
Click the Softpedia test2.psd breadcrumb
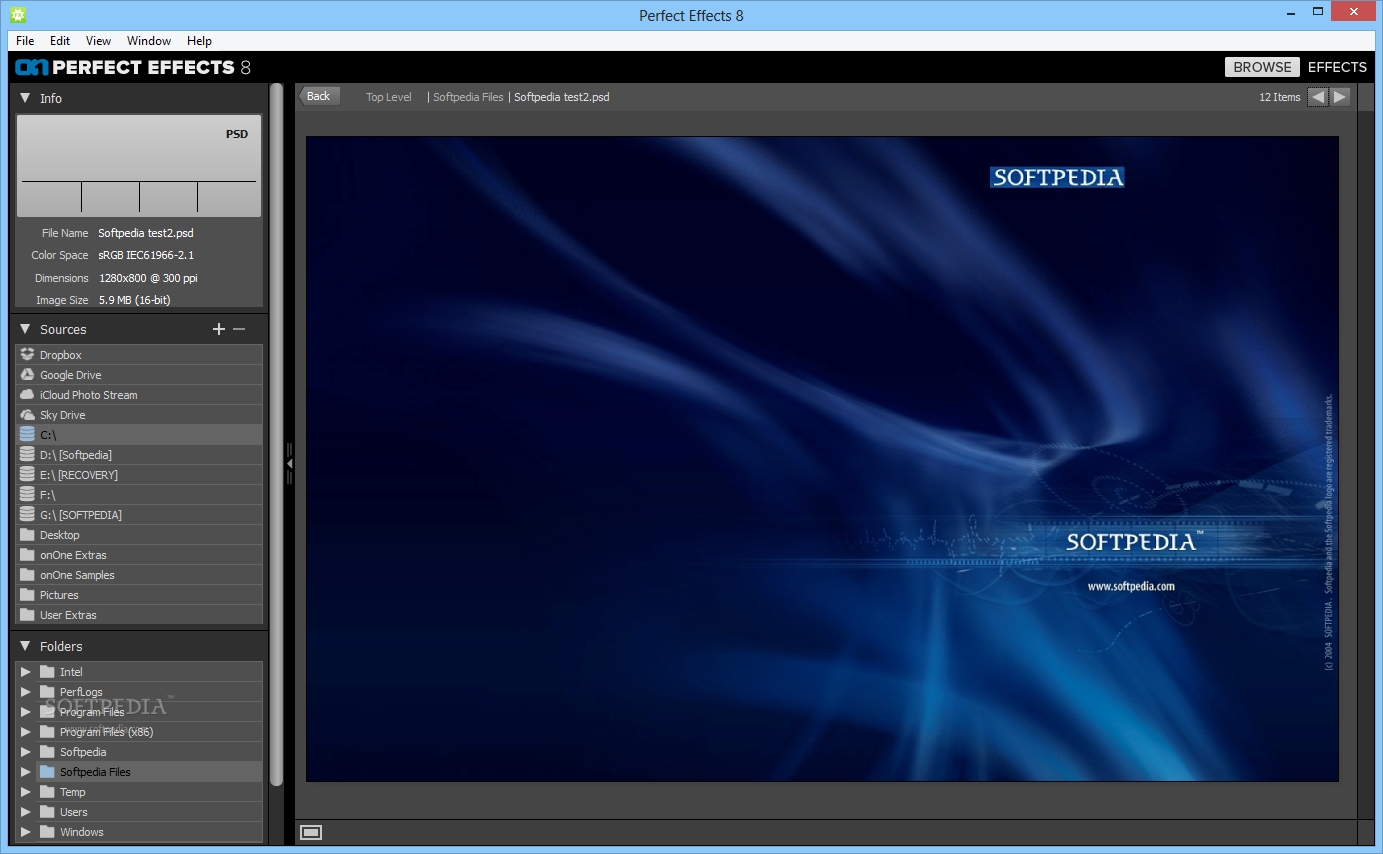(562, 97)
